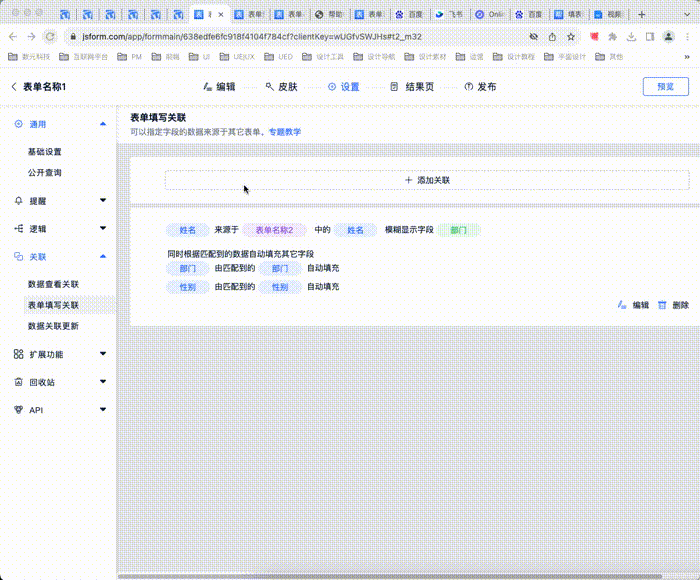Open the 专题教学 tutorial link
The height and width of the screenshot is (580, 700).
click(x=284, y=132)
